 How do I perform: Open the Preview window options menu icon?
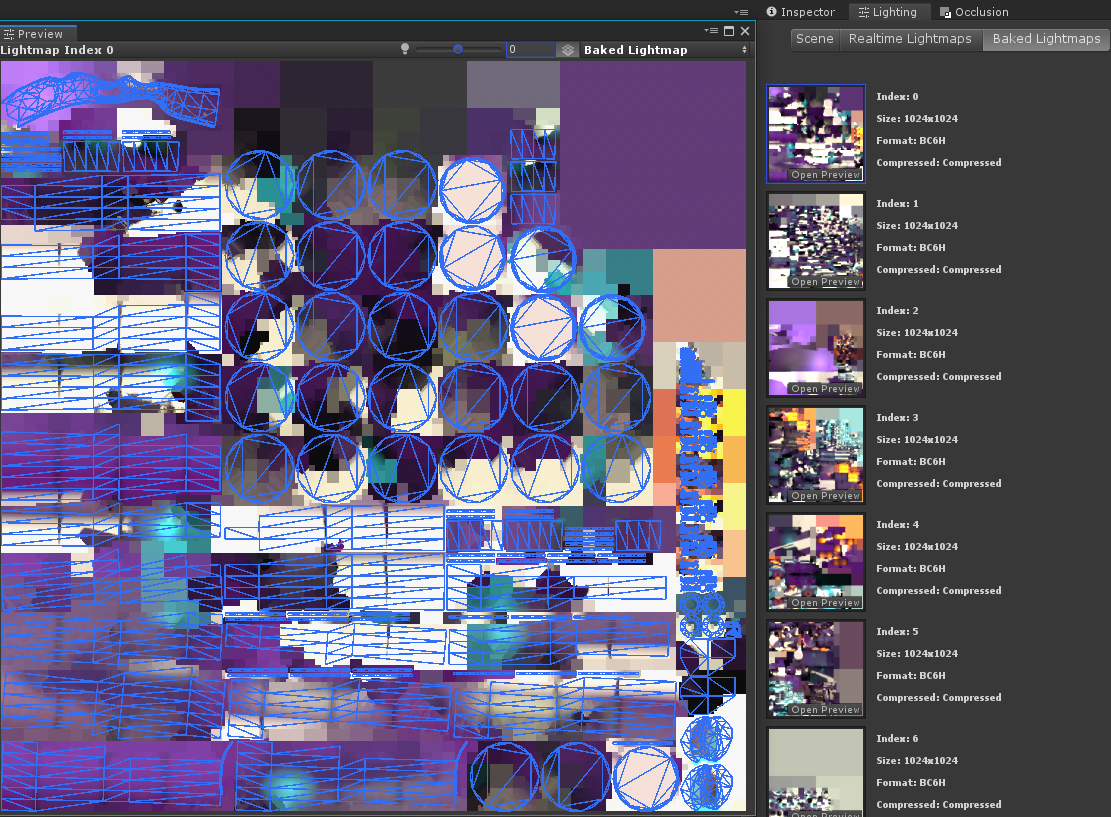713,32
